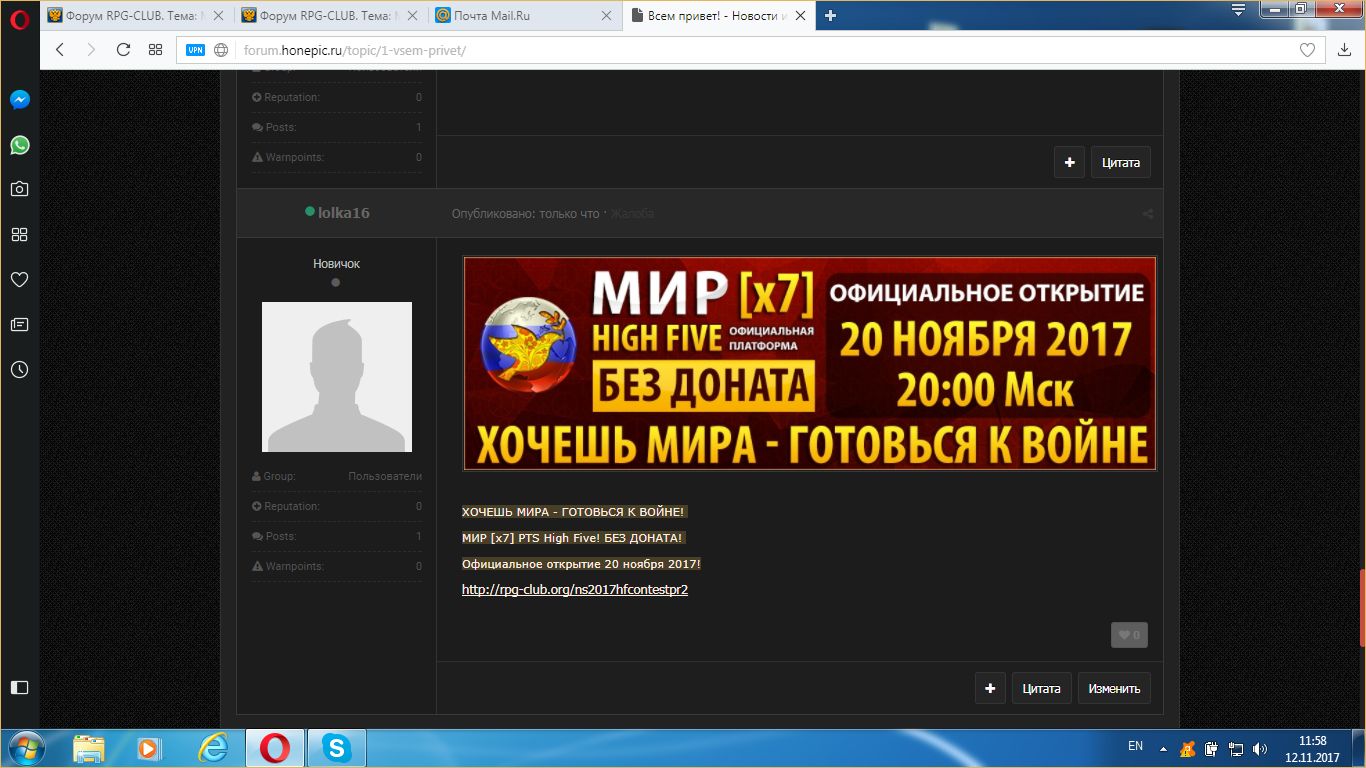The image size is (1366, 768).
Task: Click the Изменить button
Action: point(1114,688)
